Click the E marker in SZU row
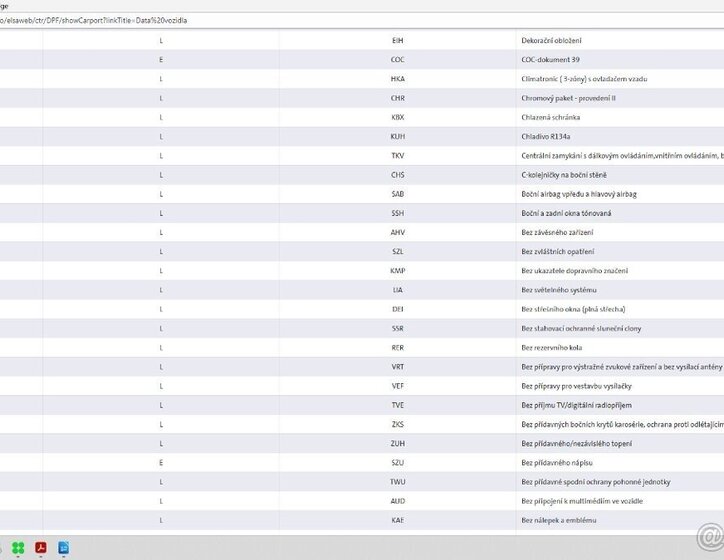724x560 pixels. point(161,463)
